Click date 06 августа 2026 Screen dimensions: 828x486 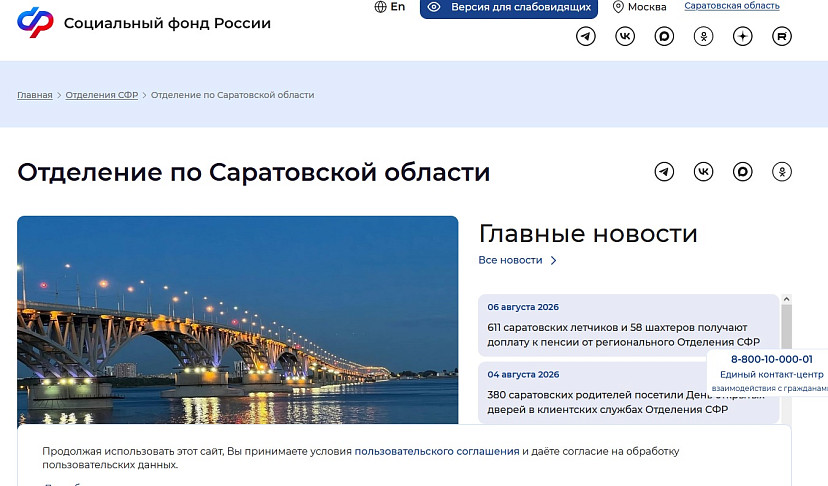coord(523,307)
